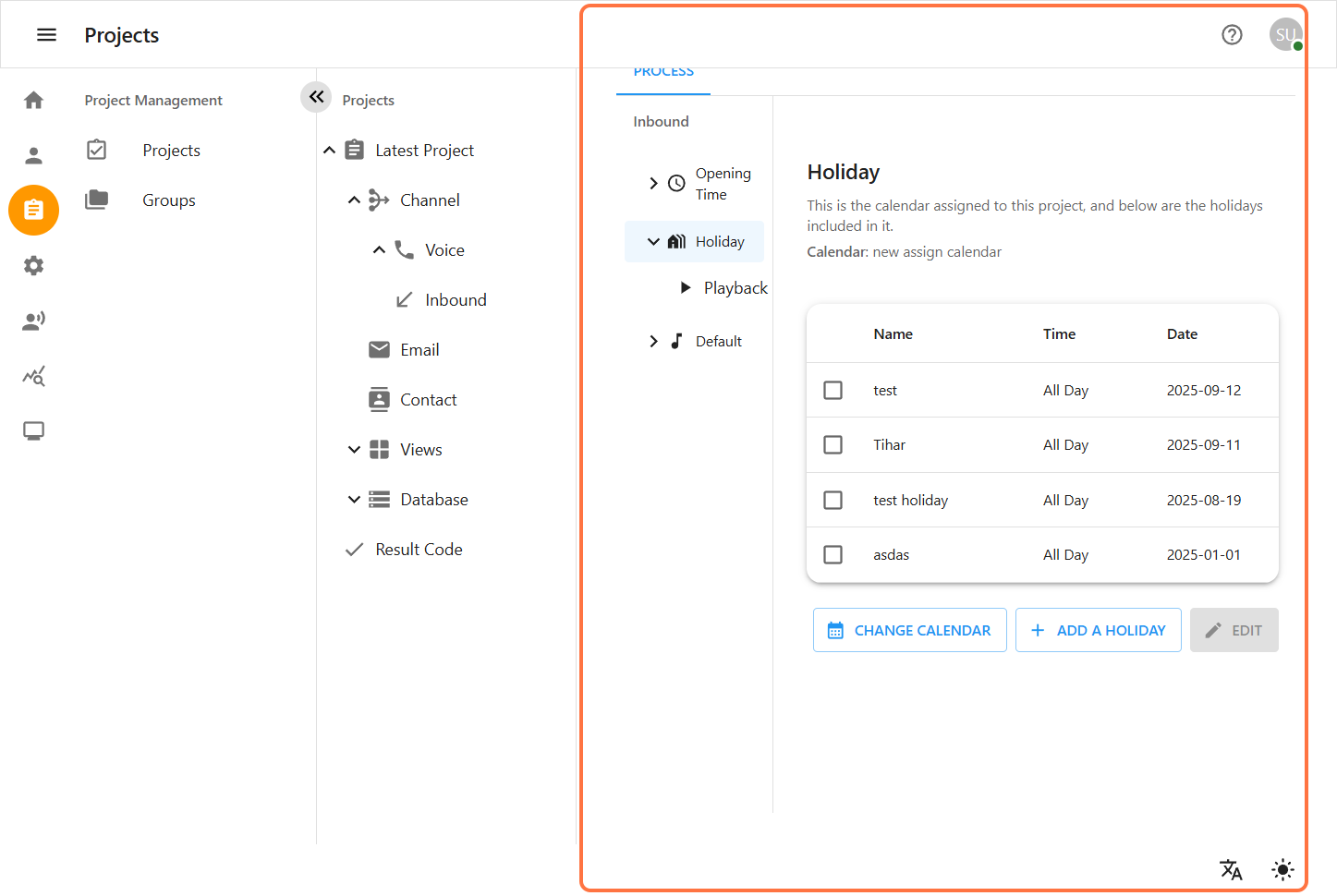
Task: Check the box for the 'test' holiday
Action: pyautogui.click(x=833, y=390)
